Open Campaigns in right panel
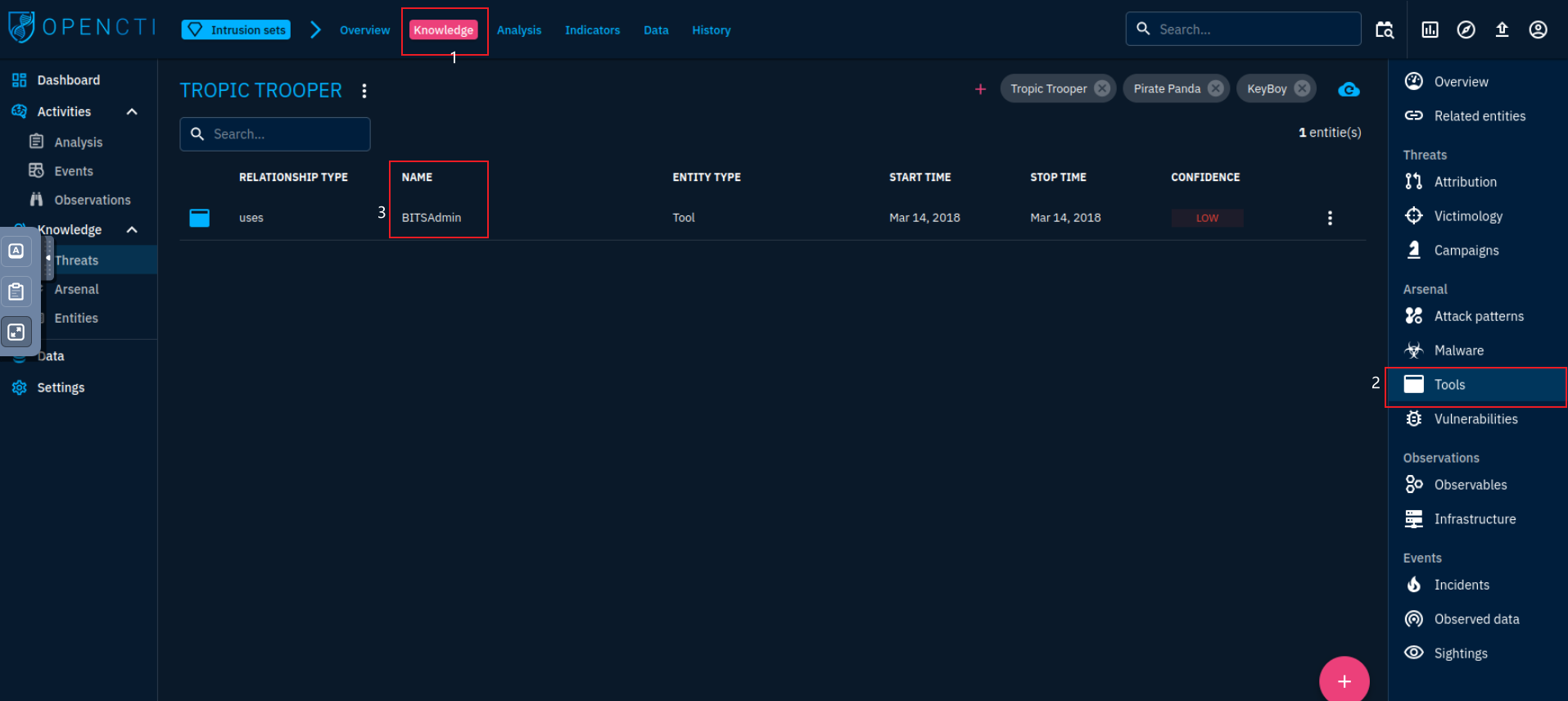This screenshot has width=1568, height=701. [1477, 250]
